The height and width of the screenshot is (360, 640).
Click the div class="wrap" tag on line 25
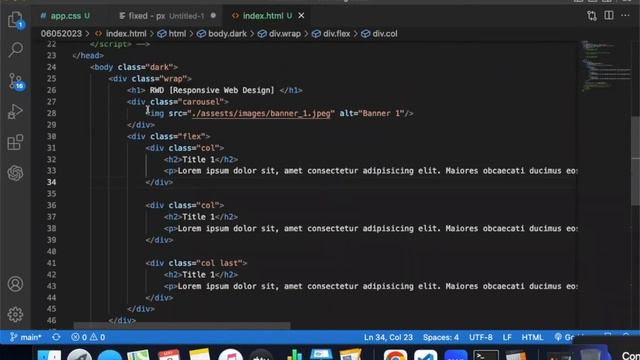(x=150, y=78)
